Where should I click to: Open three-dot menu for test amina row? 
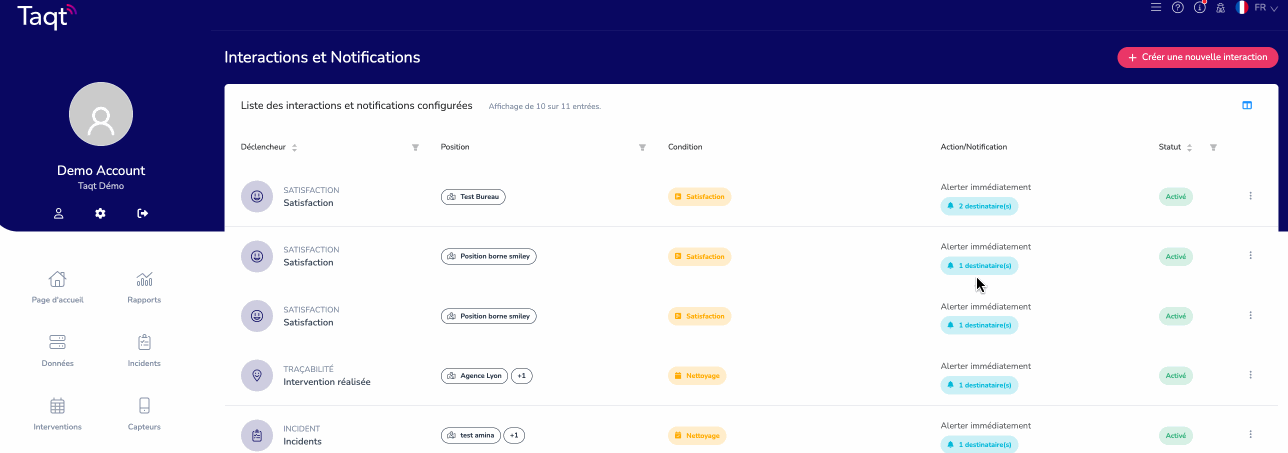coord(1250,434)
